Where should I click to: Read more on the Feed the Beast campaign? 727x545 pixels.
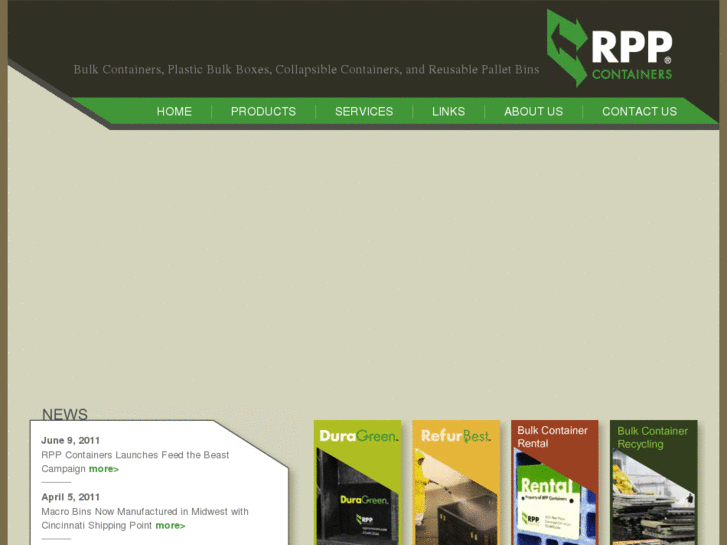click(104, 469)
